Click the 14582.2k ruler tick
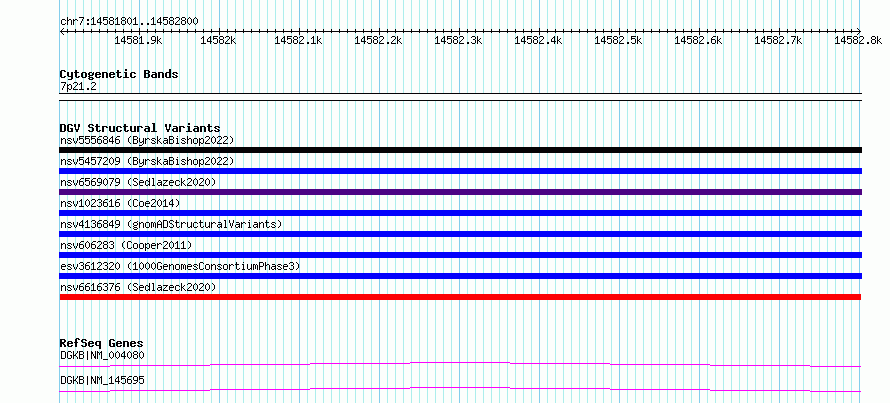890x403 pixels. [x=379, y=40]
